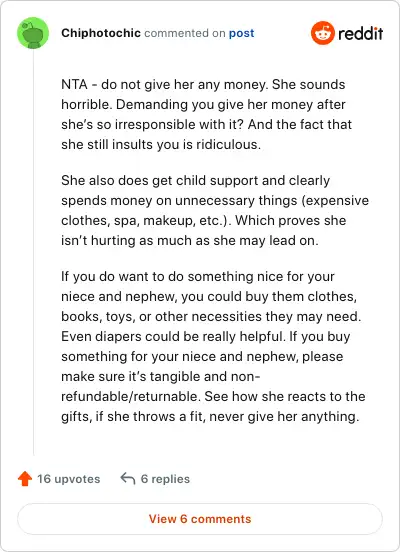
Task: Click the "16 upvotes" label
Action: pos(69,479)
